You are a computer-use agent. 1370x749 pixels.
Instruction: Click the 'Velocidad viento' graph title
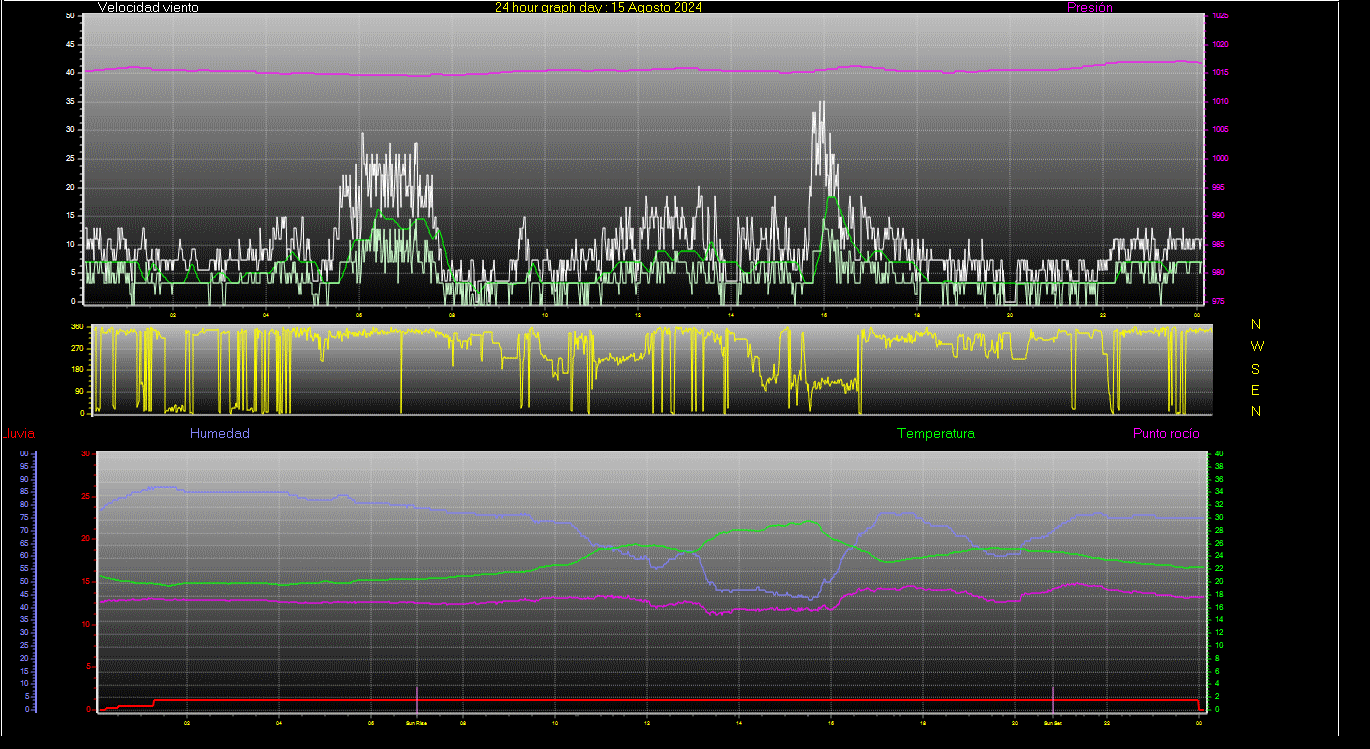pos(148,8)
